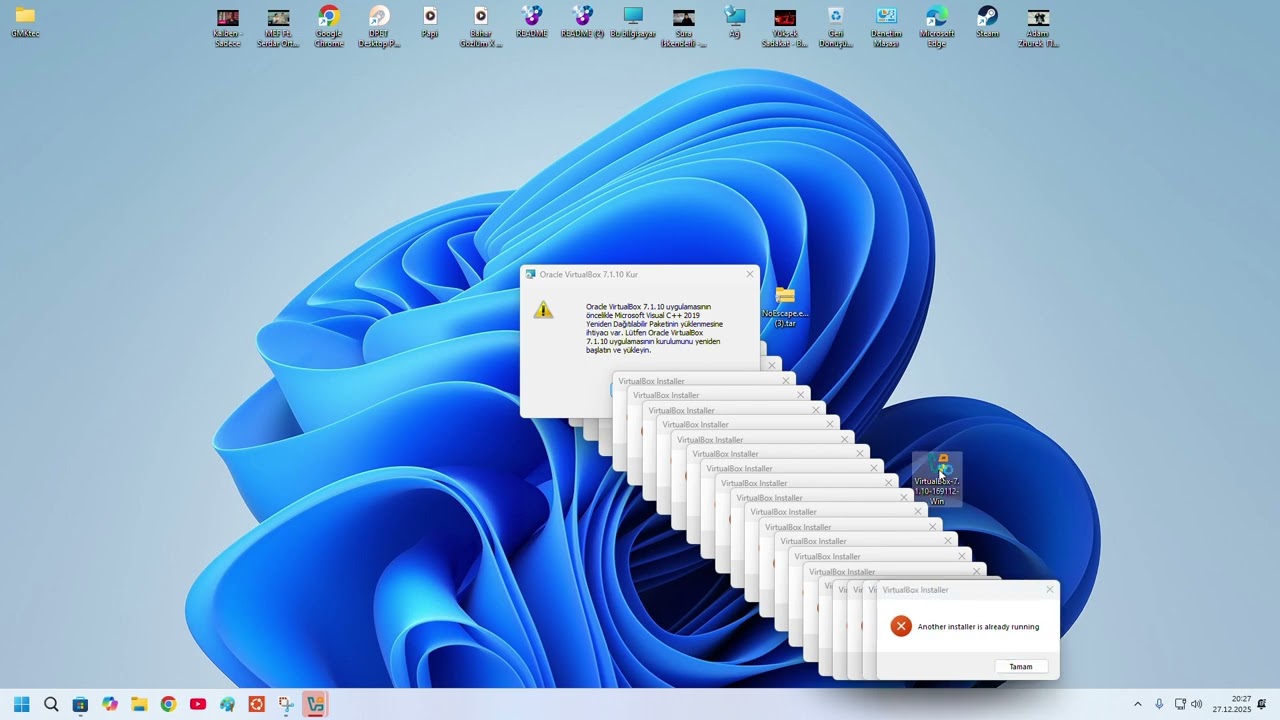
Task: Select the Denetim Masası desktop icon
Action: [886, 27]
